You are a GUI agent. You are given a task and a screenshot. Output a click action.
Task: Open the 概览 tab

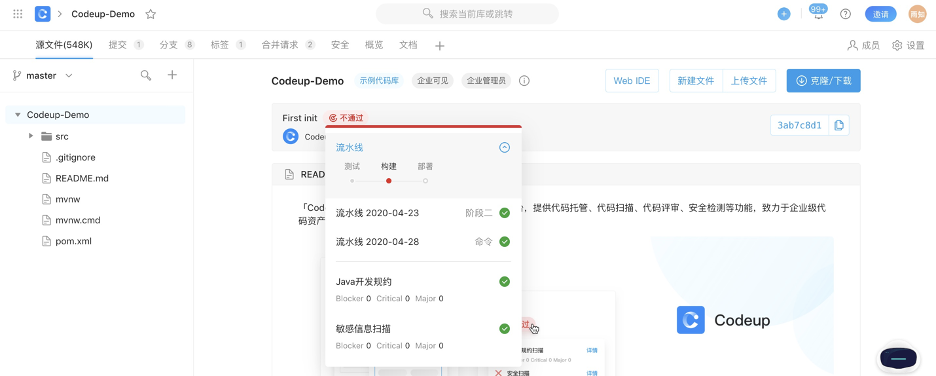pyautogui.click(x=374, y=45)
